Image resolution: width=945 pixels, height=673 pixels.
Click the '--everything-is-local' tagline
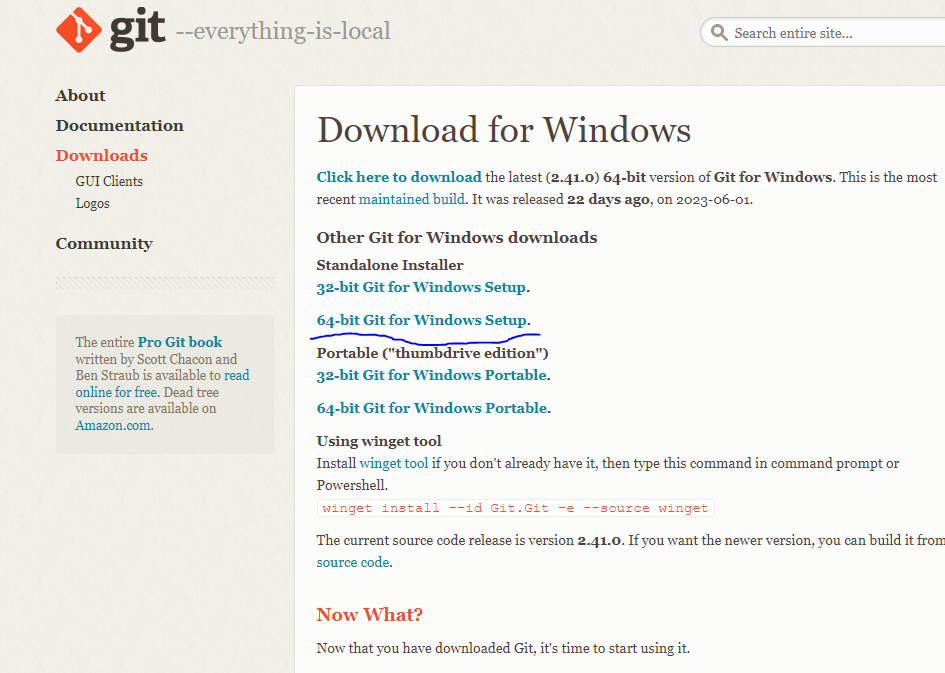[283, 31]
